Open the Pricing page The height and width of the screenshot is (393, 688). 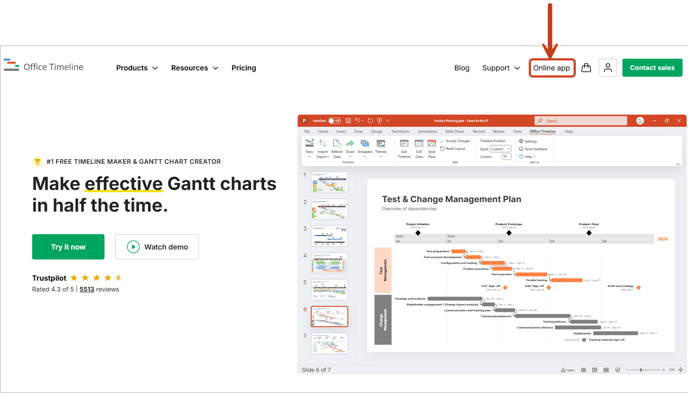[x=244, y=68]
